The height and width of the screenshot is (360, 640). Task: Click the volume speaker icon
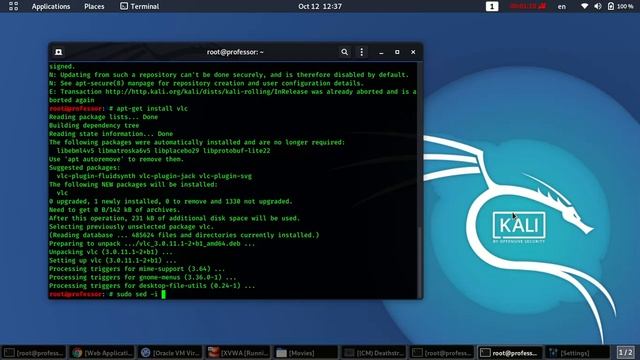[598, 7]
